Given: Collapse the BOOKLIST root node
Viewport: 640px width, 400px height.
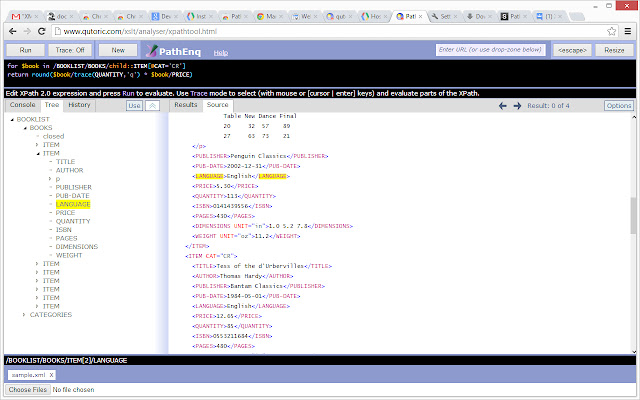Looking at the screenshot, I should pyautogui.click(x=12, y=120).
